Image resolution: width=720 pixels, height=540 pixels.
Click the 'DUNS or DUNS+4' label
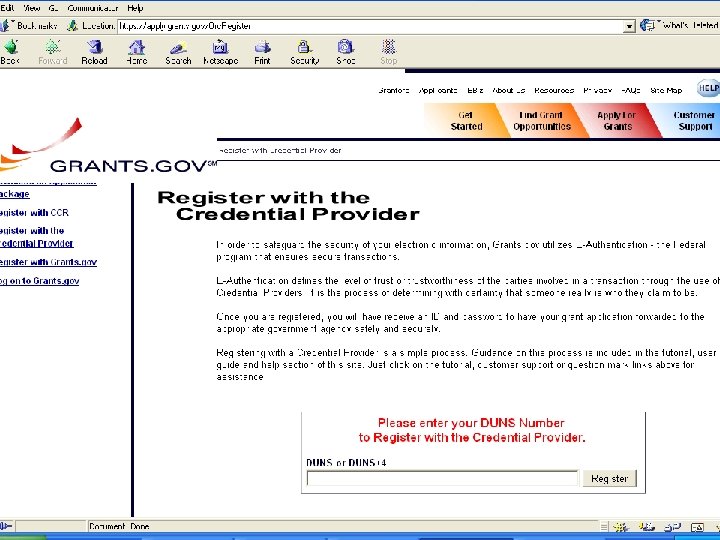point(346,462)
